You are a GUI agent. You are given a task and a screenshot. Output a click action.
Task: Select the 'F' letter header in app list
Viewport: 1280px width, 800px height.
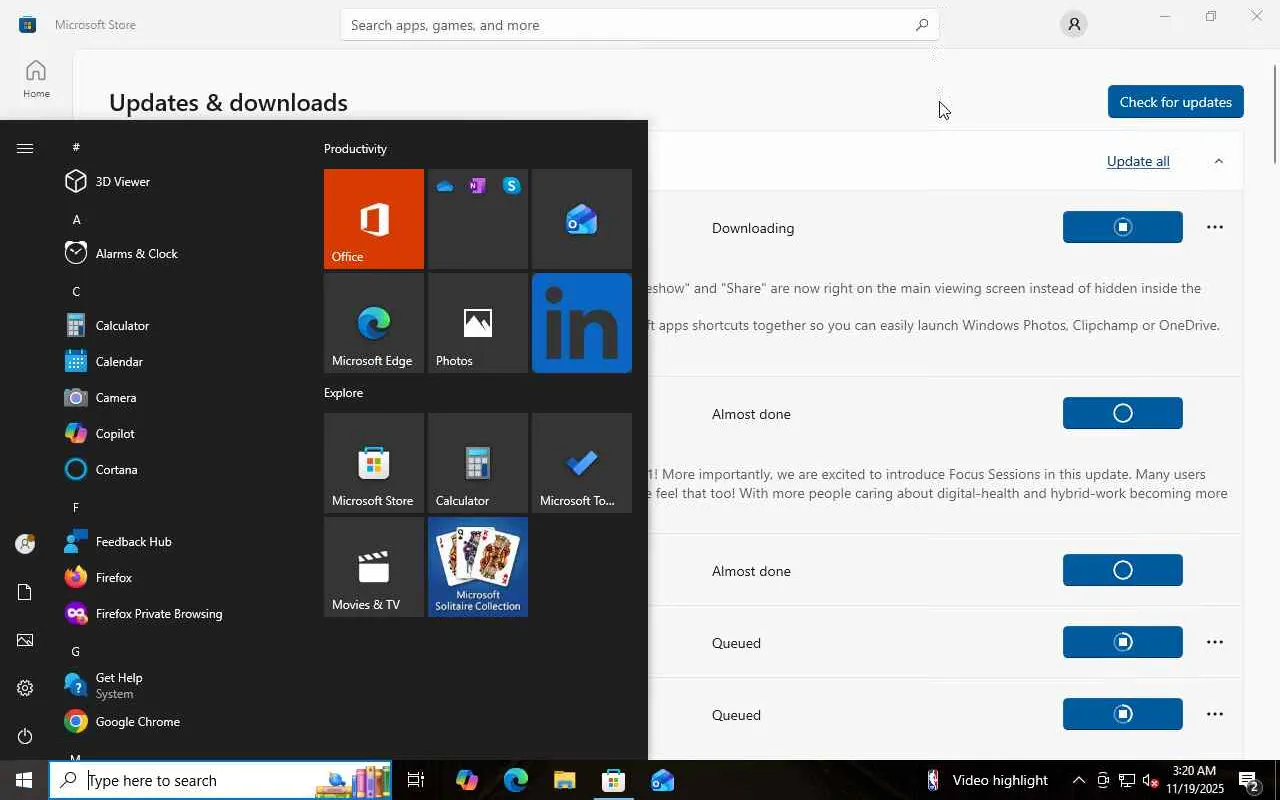click(x=76, y=507)
